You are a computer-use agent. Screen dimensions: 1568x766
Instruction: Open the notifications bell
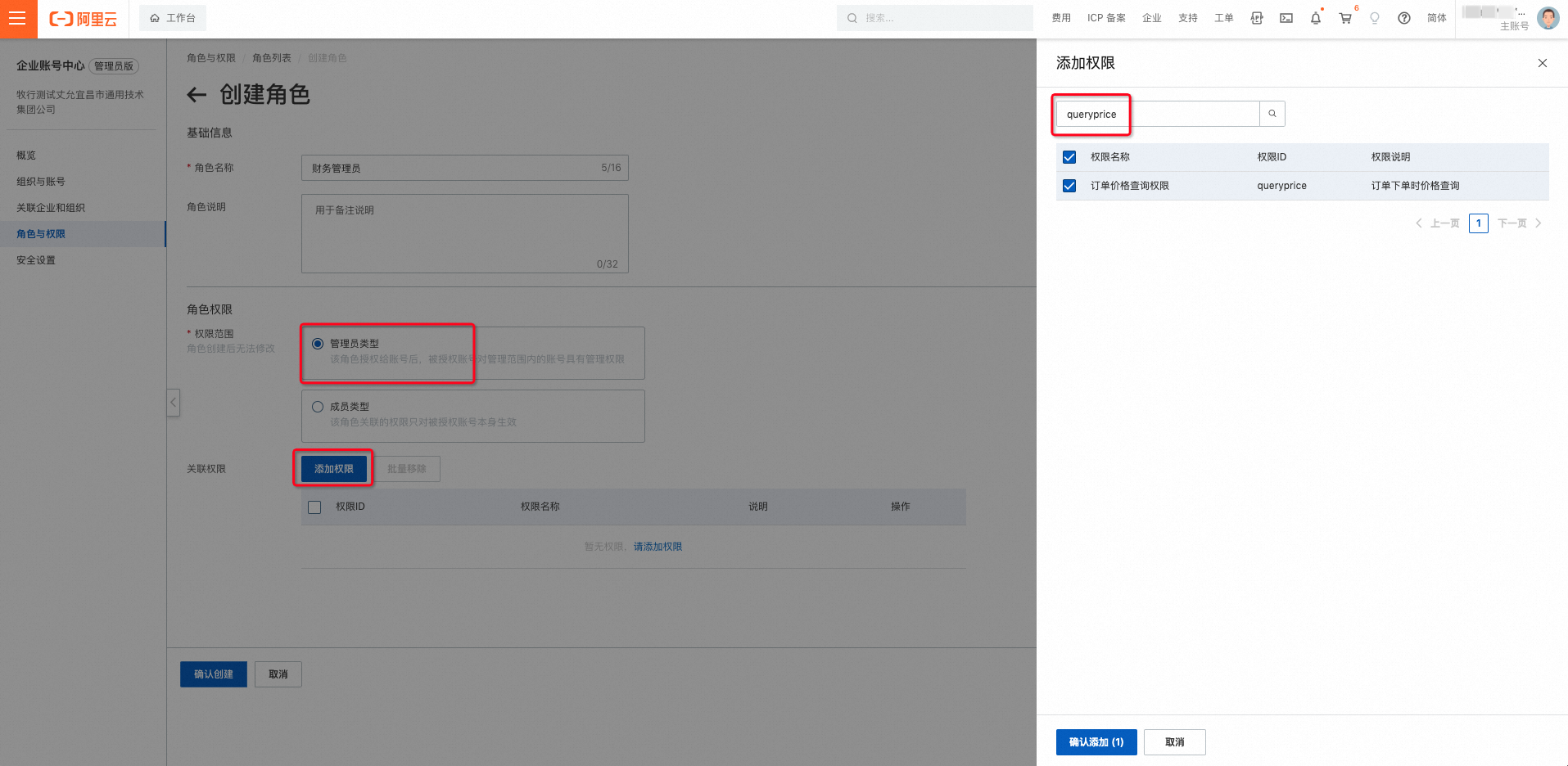1316,18
